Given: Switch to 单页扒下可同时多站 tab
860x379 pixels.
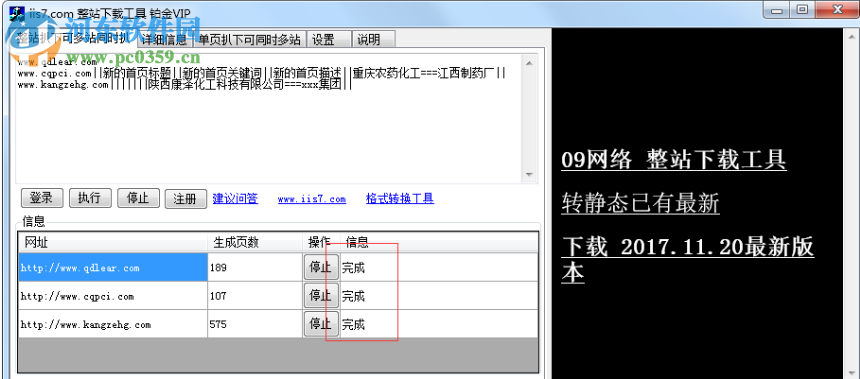Looking at the screenshot, I should pos(249,39).
